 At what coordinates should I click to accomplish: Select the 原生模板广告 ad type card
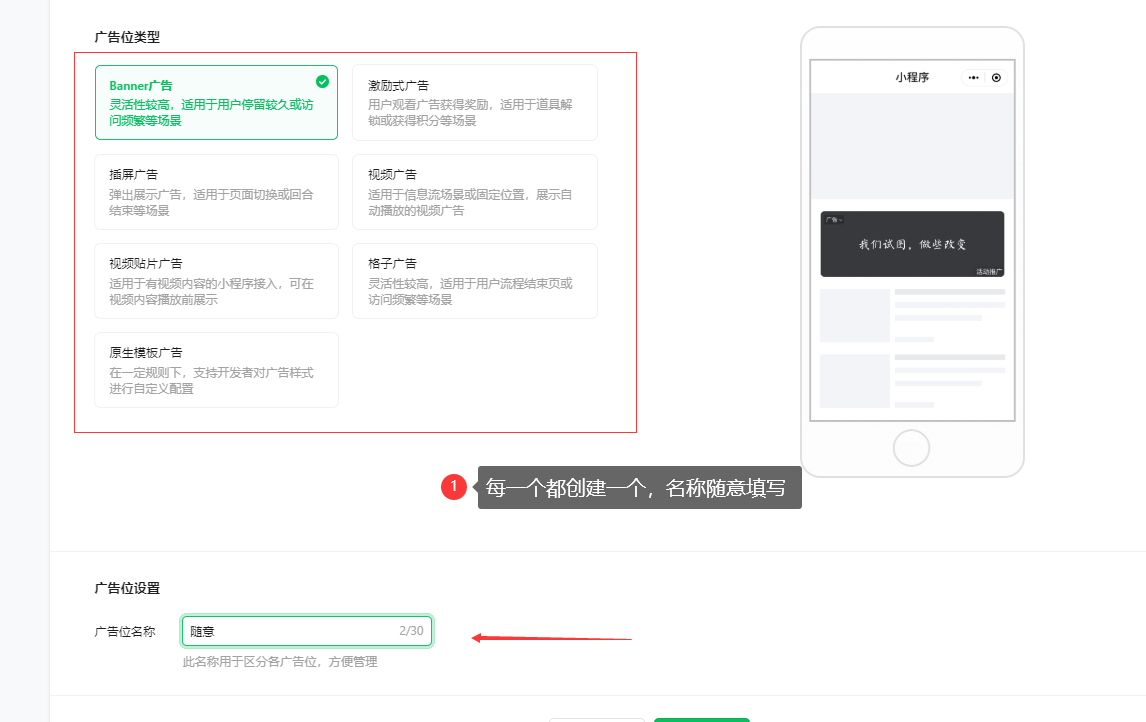point(216,370)
